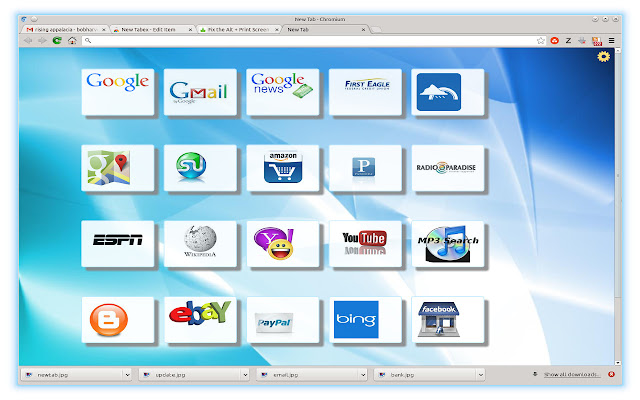This screenshot has width=640, height=400.
Task: Switch to the rising appalacia Gmail tab
Action: 65,29
